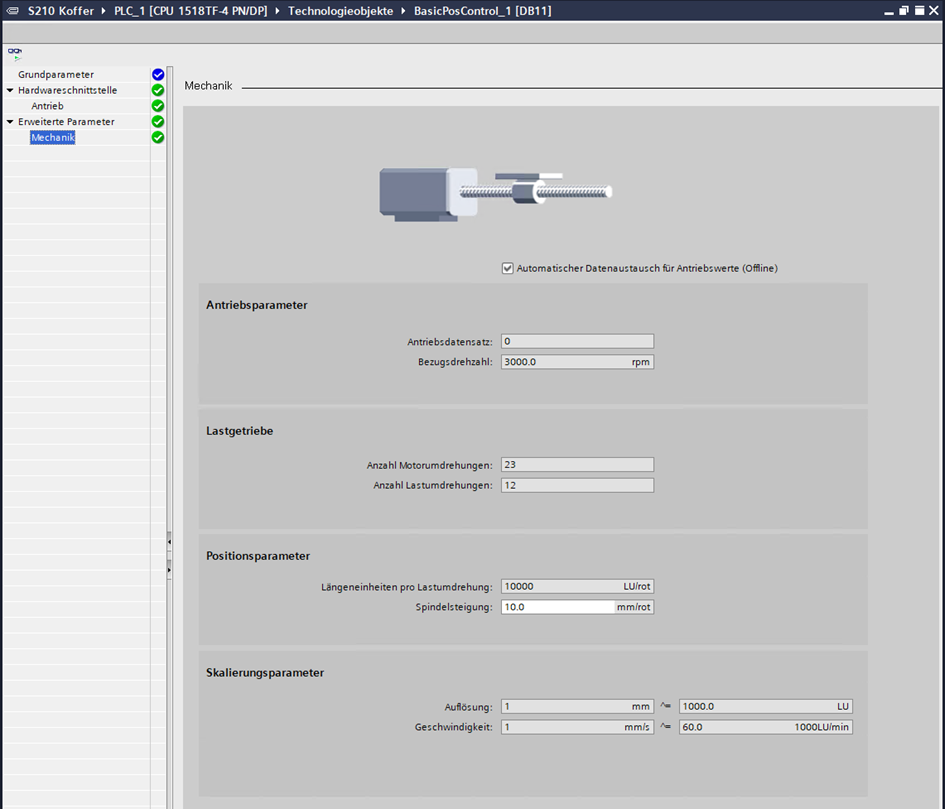Click the project icon before S210 Koffer
Image resolution: width=945 pixels, height=809 pixels.
[12, 10]
